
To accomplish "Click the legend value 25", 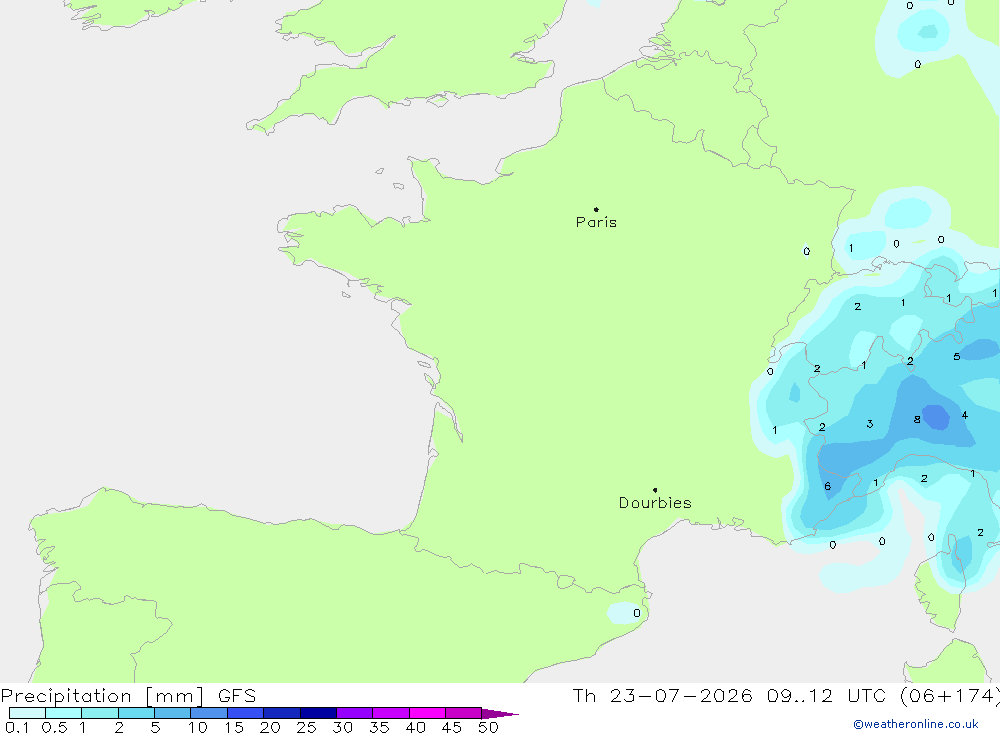I will 307,727.
